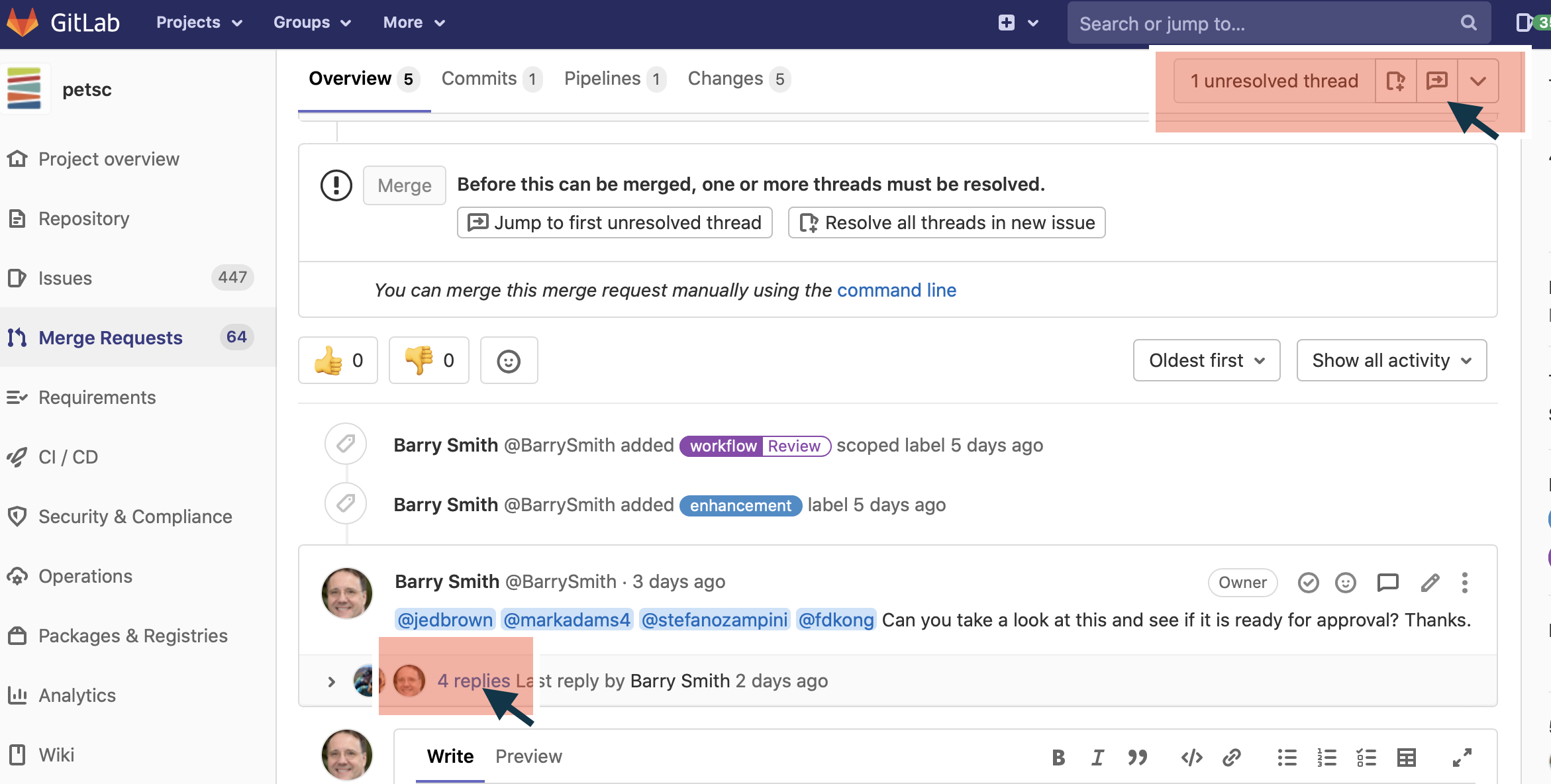Toggle full screen editor mode
Viewport: 1551px width, 784px height.
(x=1462, y=758)
